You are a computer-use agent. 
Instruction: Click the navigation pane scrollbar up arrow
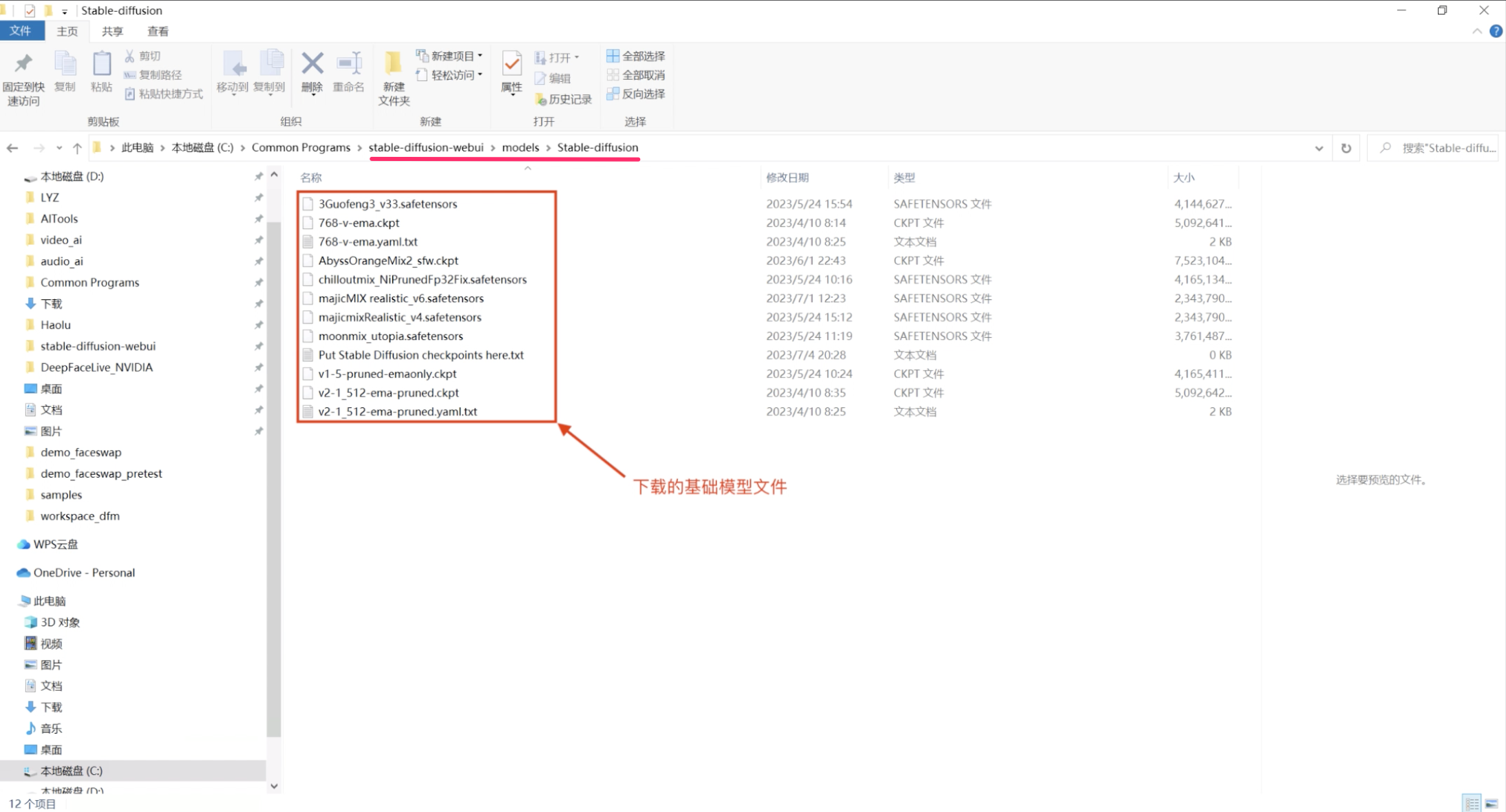click(x=274, y=175)
